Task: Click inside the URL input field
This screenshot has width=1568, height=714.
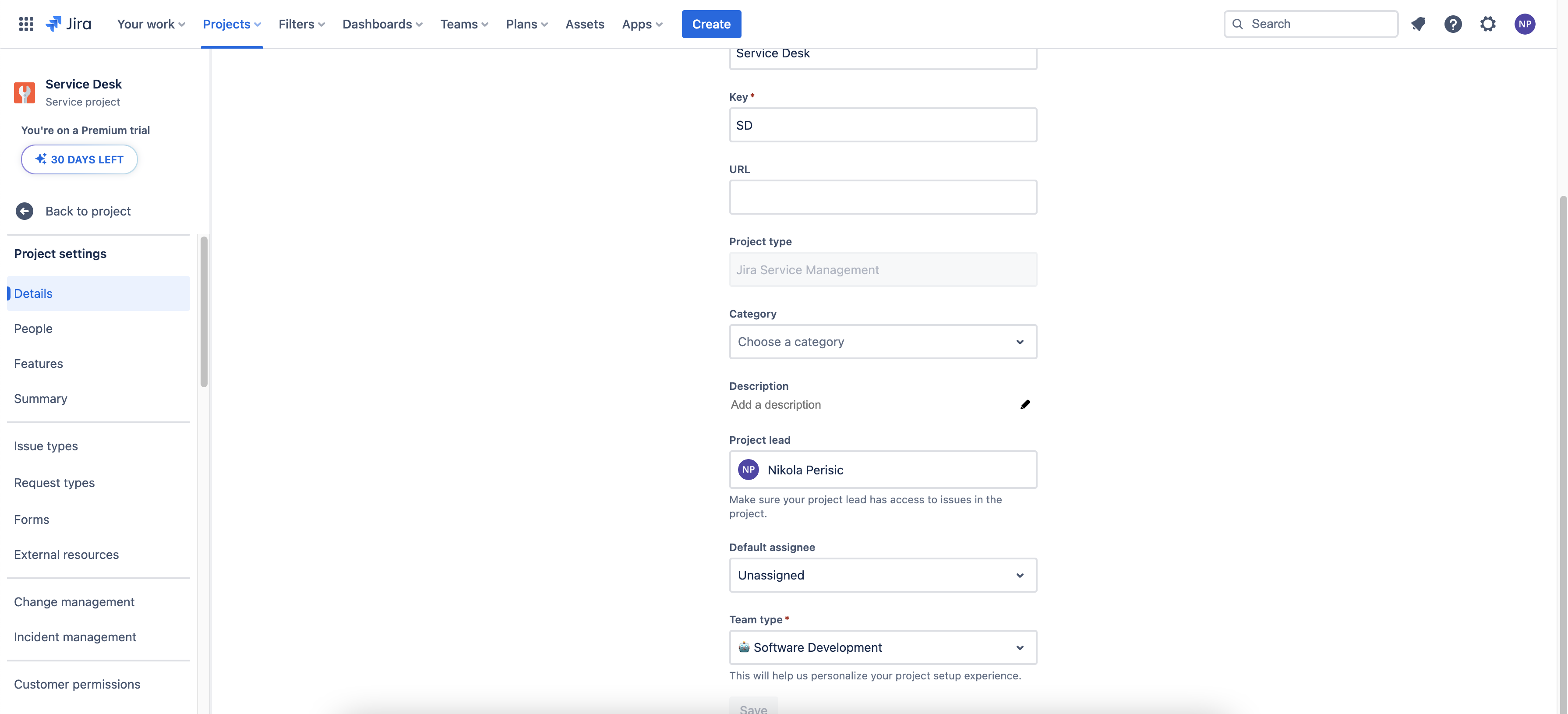Action: pos(882,197)
